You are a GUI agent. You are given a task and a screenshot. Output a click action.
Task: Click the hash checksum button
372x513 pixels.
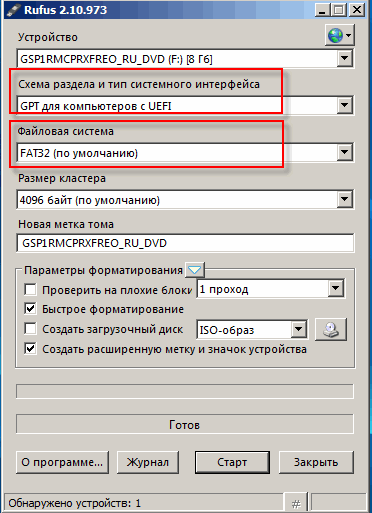[x=296, y=503]
